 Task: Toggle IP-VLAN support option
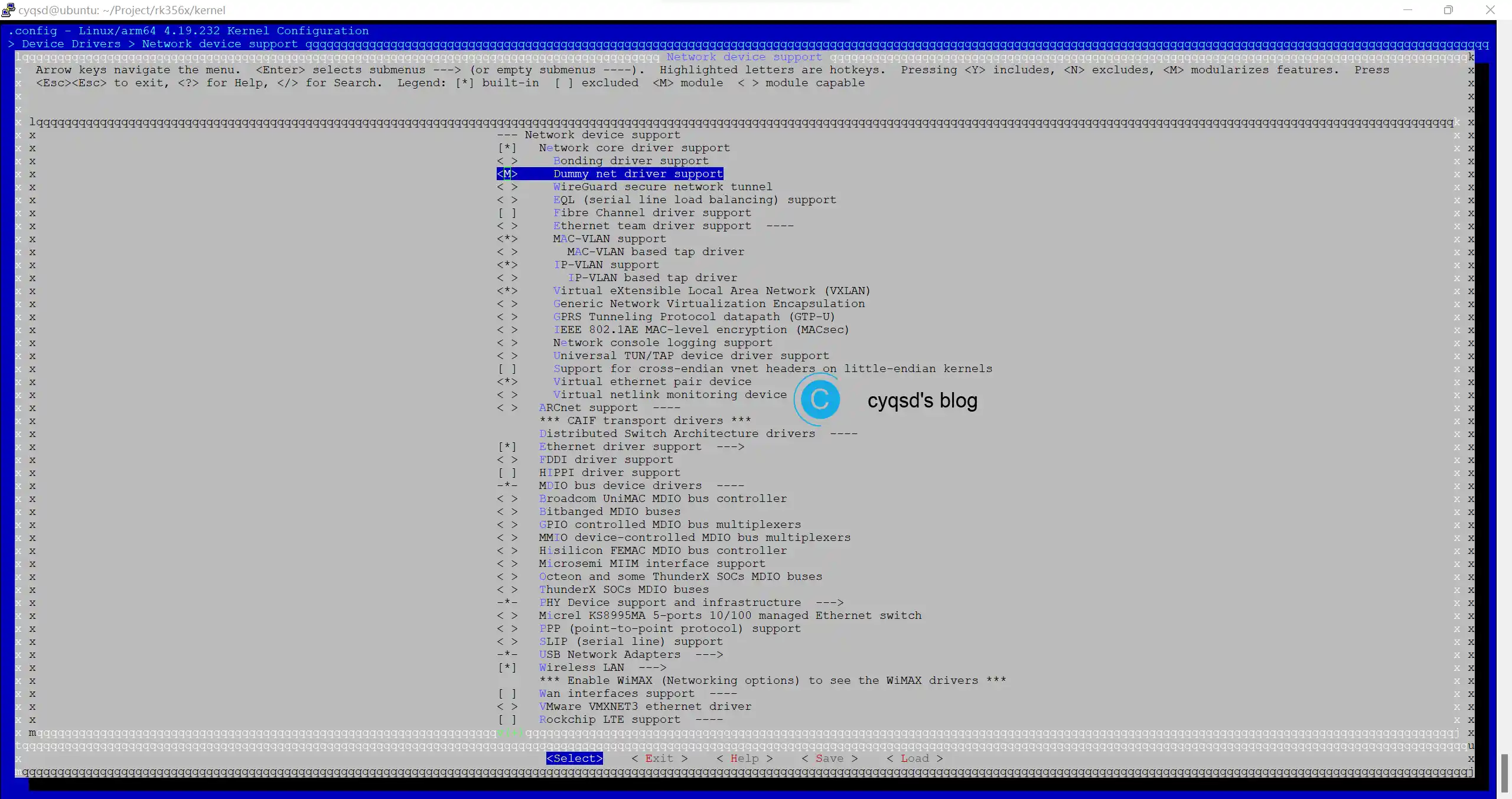point(507,265)
